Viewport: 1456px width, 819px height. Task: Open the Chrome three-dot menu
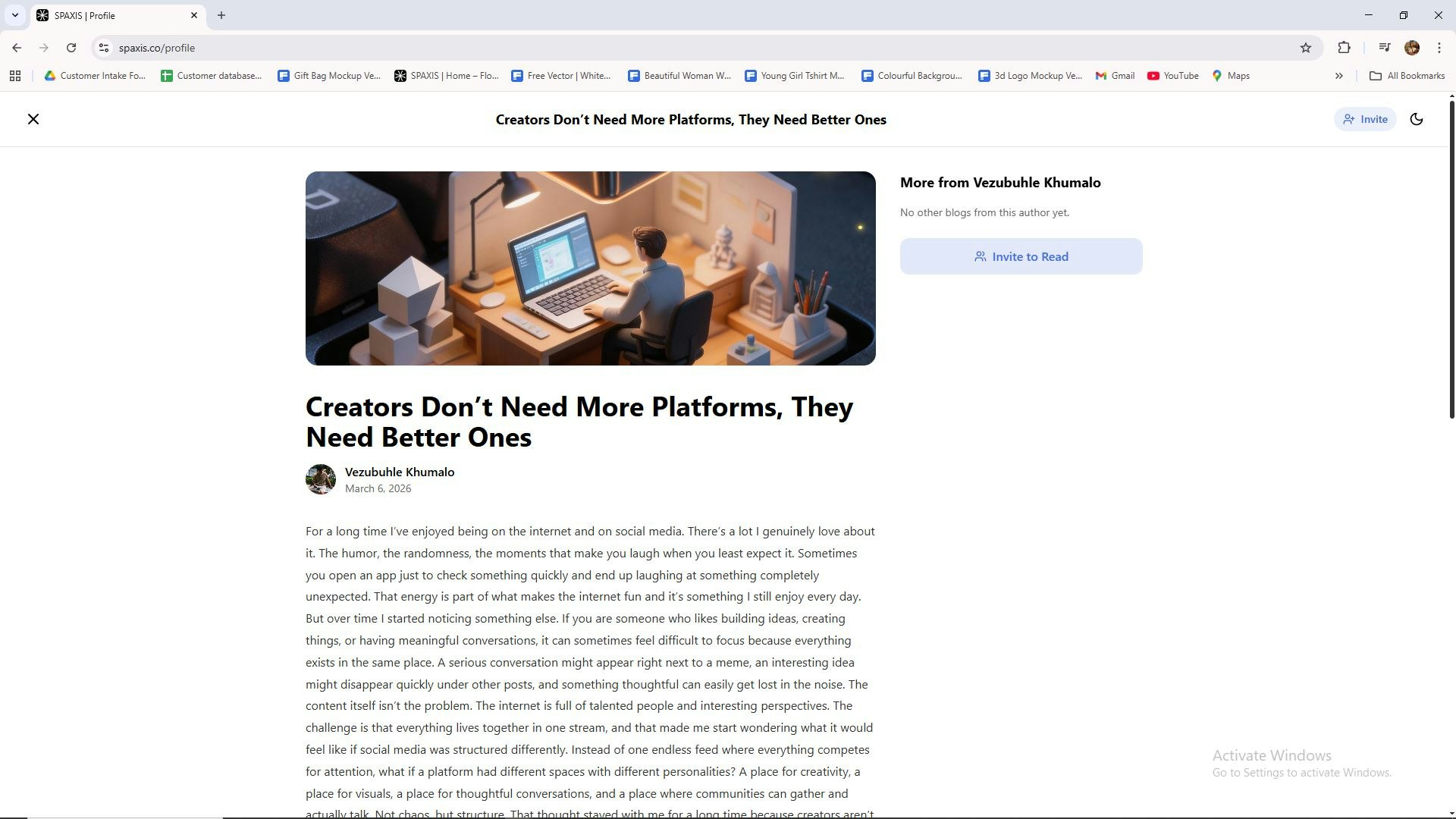coord(1439,48)
